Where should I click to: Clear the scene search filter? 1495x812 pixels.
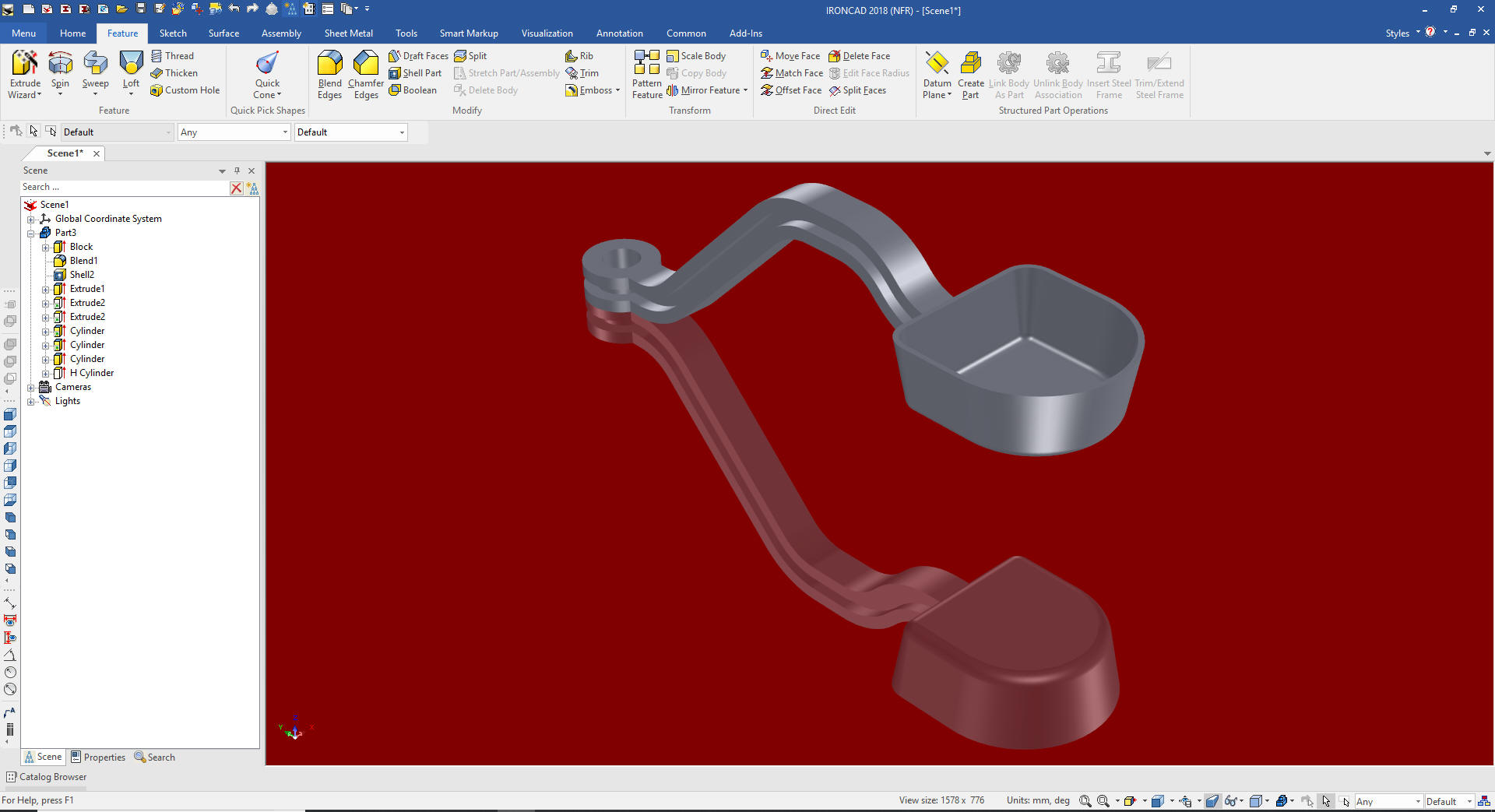click(x=236, y=188)
